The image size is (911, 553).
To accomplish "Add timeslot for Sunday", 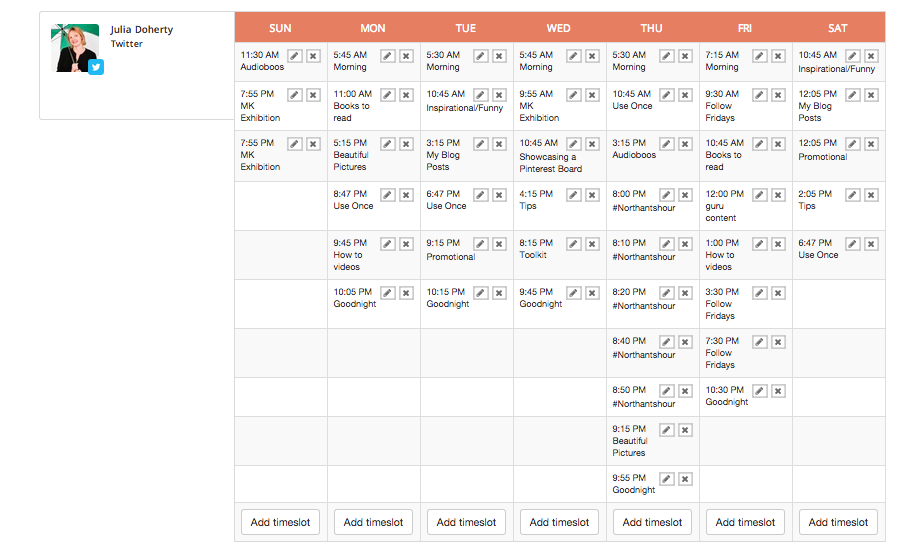I will (281, 522).
